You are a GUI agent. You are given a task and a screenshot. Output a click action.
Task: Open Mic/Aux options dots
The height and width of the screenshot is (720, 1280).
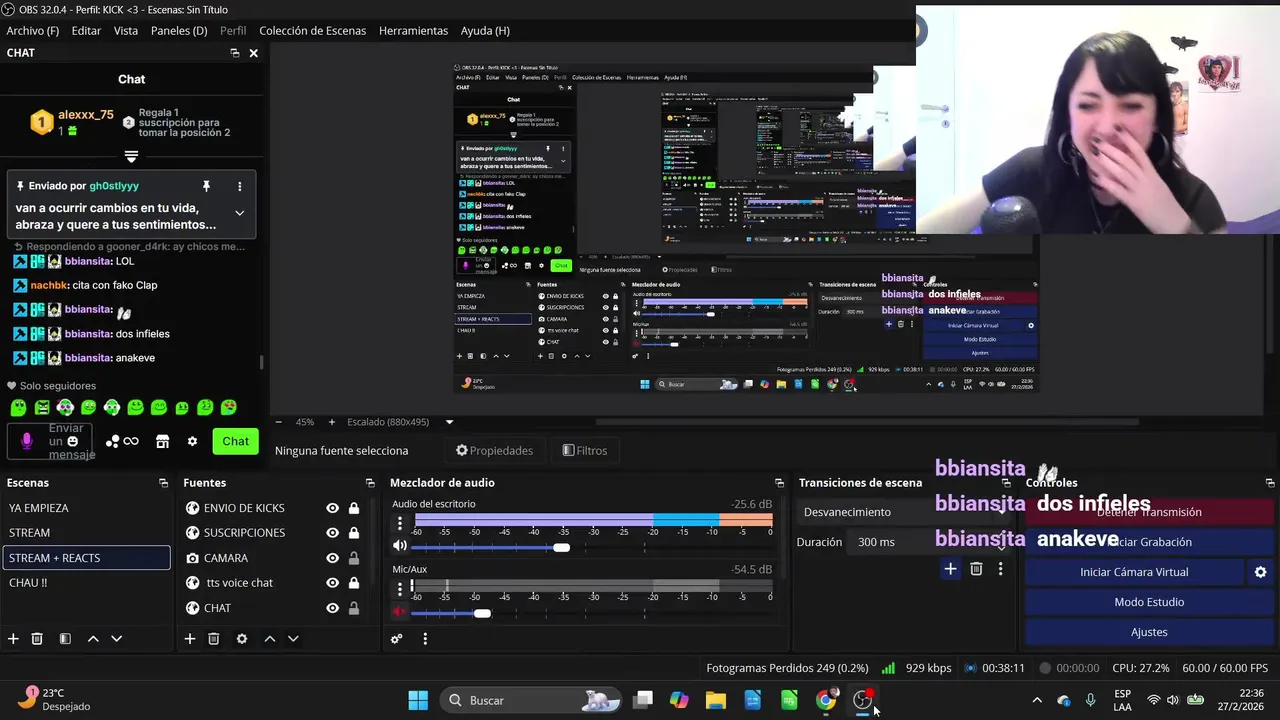pyautogui.click(x=400, y=588)
